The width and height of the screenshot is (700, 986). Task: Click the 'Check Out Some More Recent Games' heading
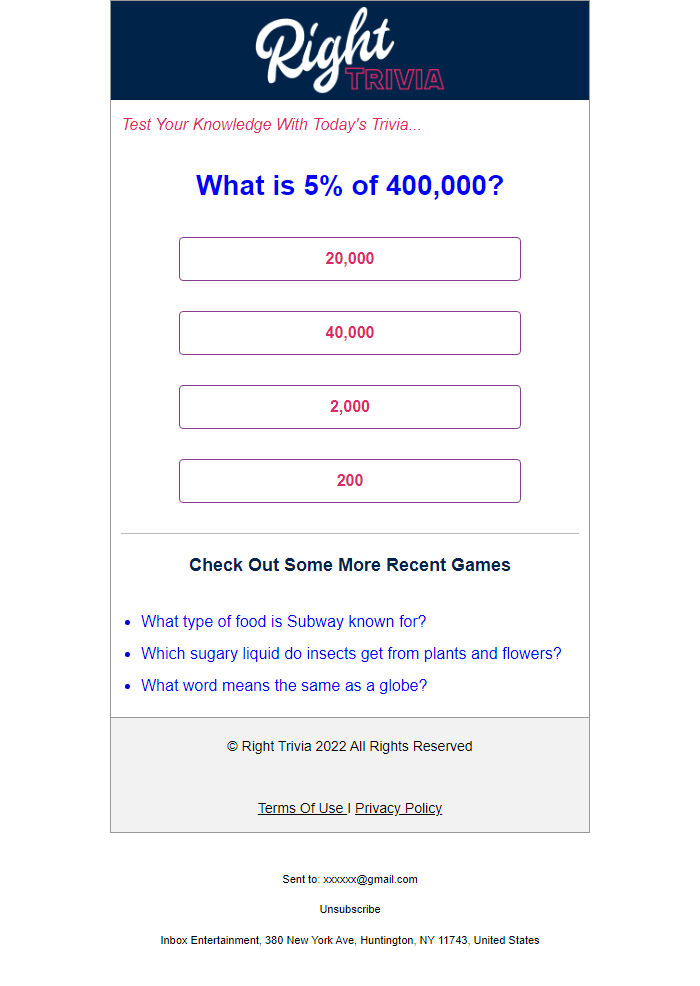pos(349,565)
